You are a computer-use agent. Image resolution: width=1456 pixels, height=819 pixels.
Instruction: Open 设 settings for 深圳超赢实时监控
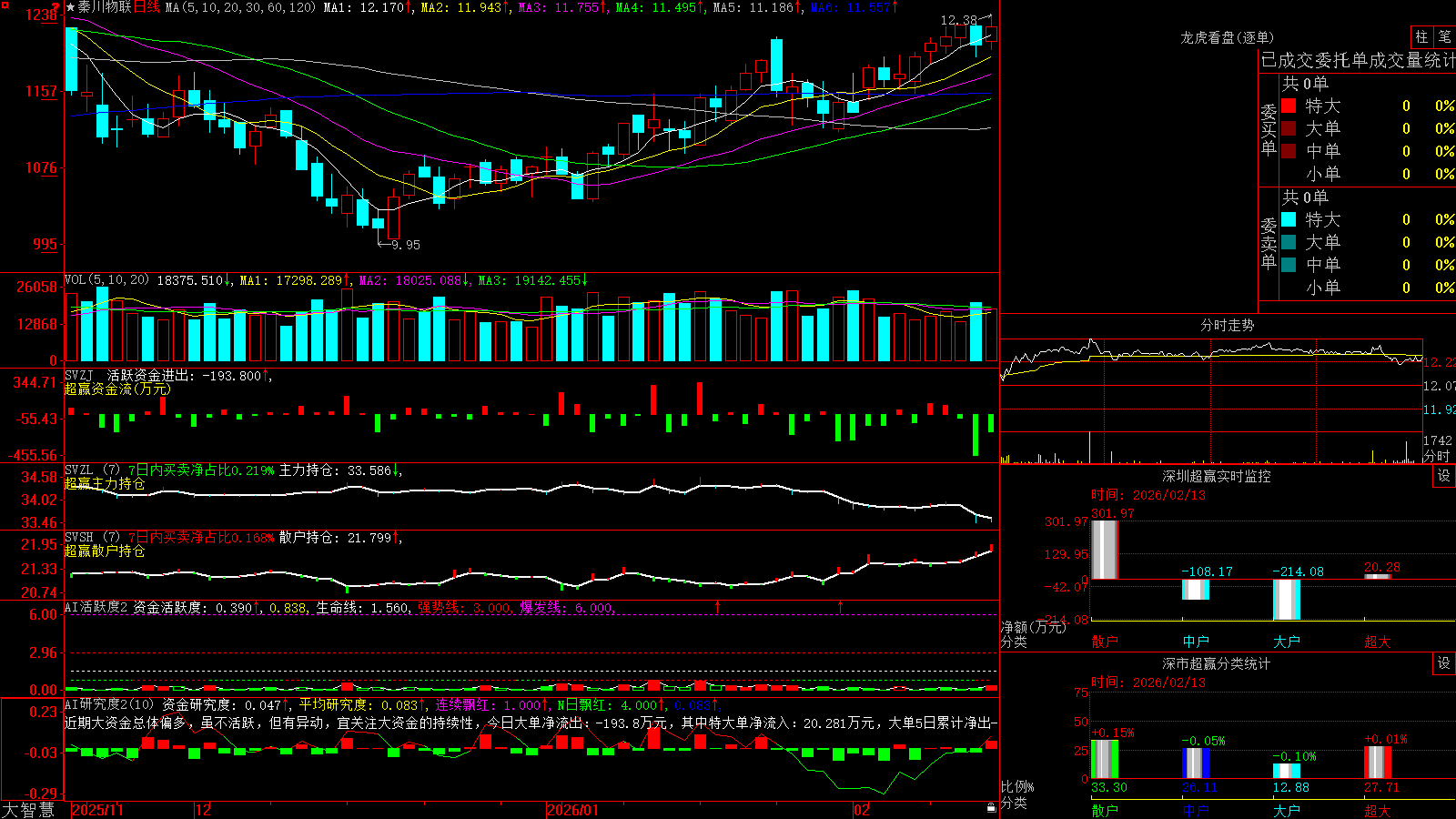[x=1444, y=476]
